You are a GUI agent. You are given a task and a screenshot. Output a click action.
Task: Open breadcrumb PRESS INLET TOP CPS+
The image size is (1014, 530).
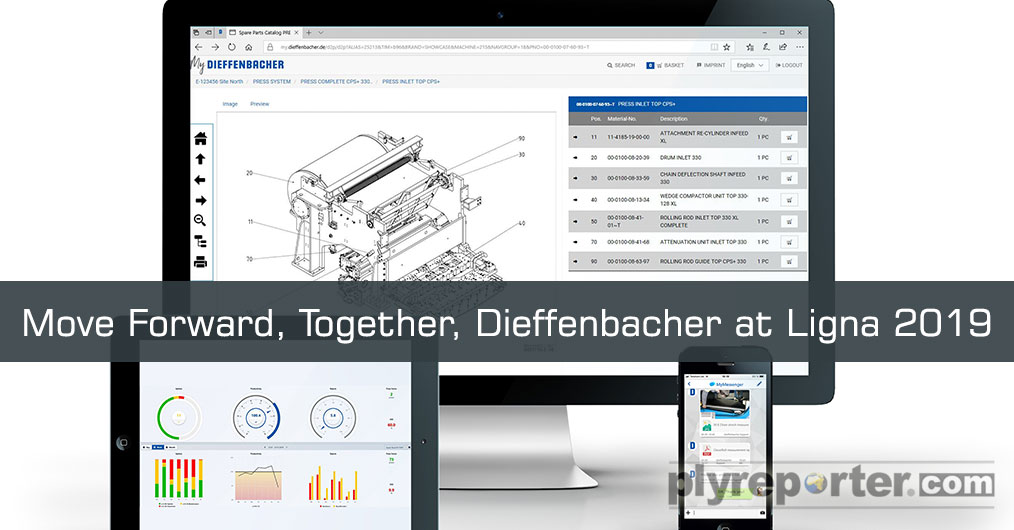(x=411, y=82)
